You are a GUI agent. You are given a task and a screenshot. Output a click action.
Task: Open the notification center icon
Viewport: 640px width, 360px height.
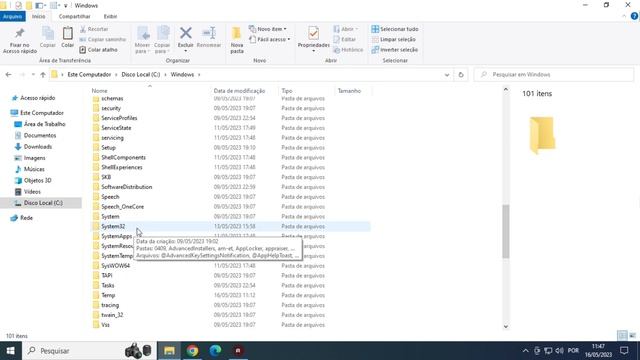click(624, 351)
